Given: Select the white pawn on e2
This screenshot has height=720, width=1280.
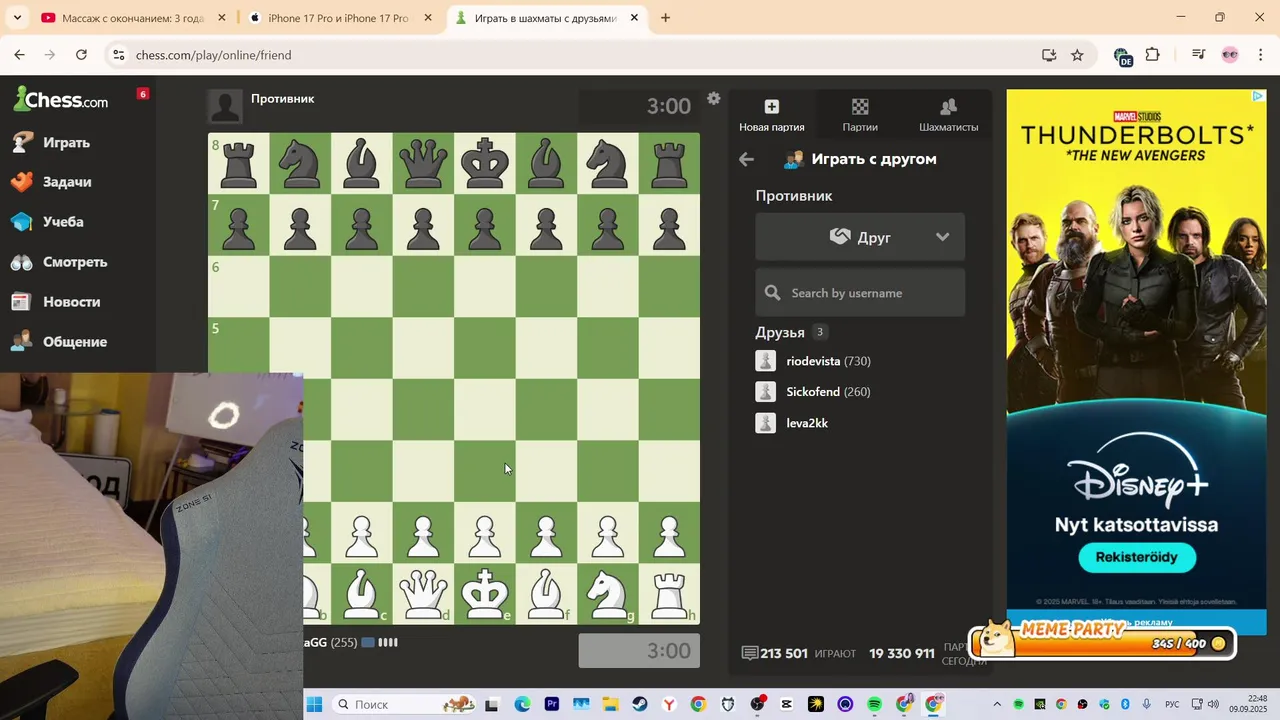Looking at the screenshot, I should [485, 533].
